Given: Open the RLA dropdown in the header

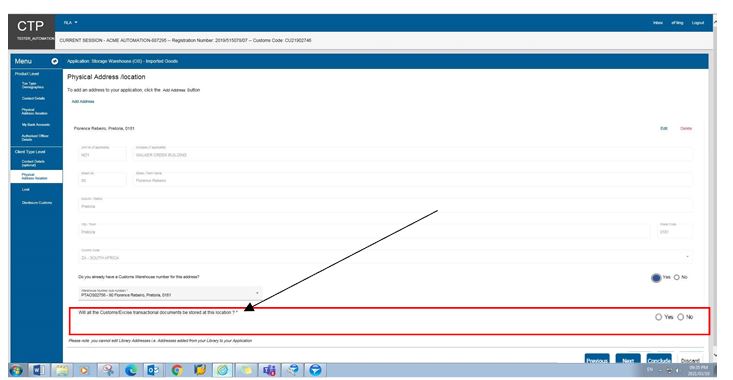Looking at the screenshot, I should 70,22.
